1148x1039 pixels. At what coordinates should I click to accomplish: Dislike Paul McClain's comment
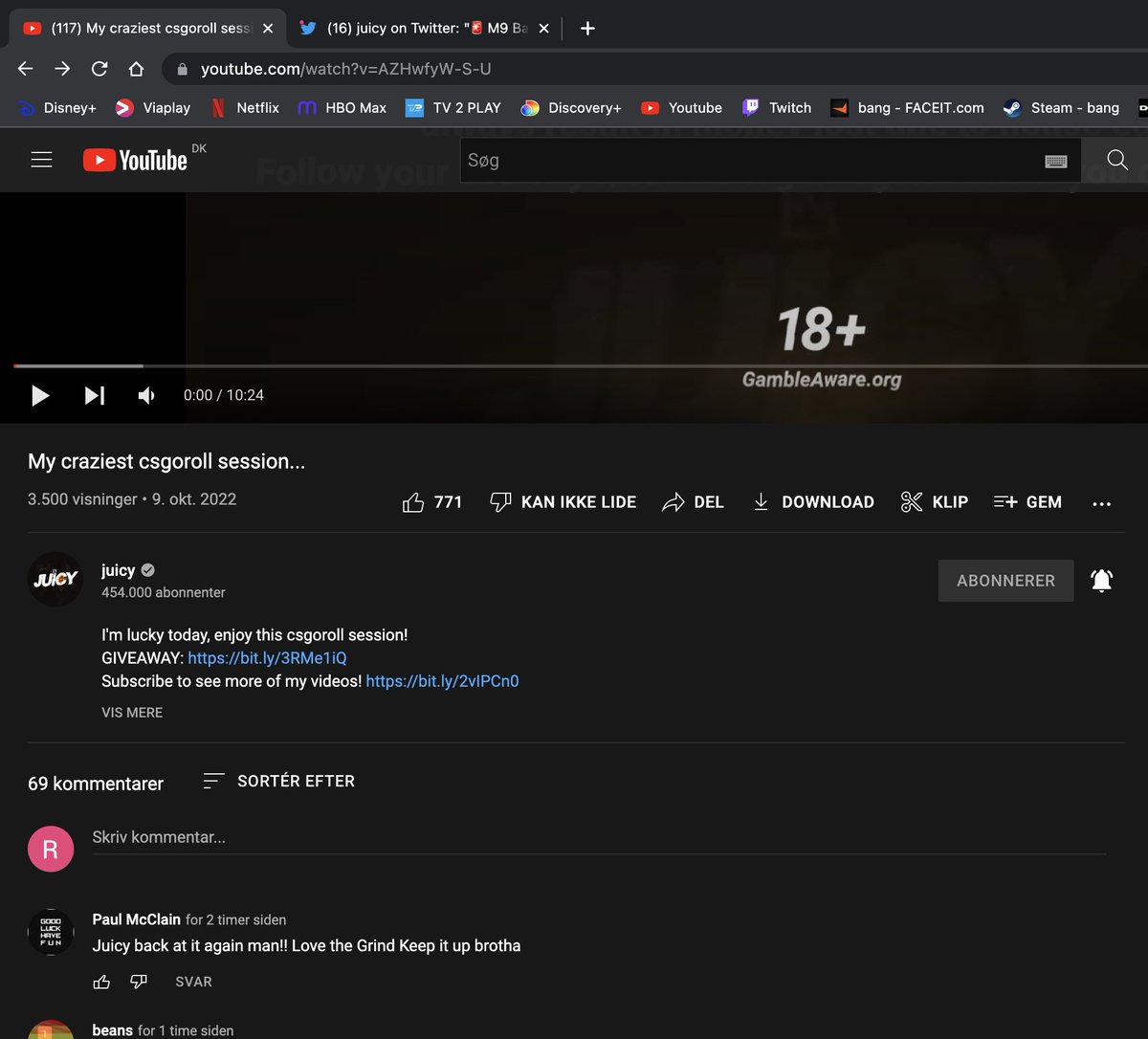coord(139,982)
